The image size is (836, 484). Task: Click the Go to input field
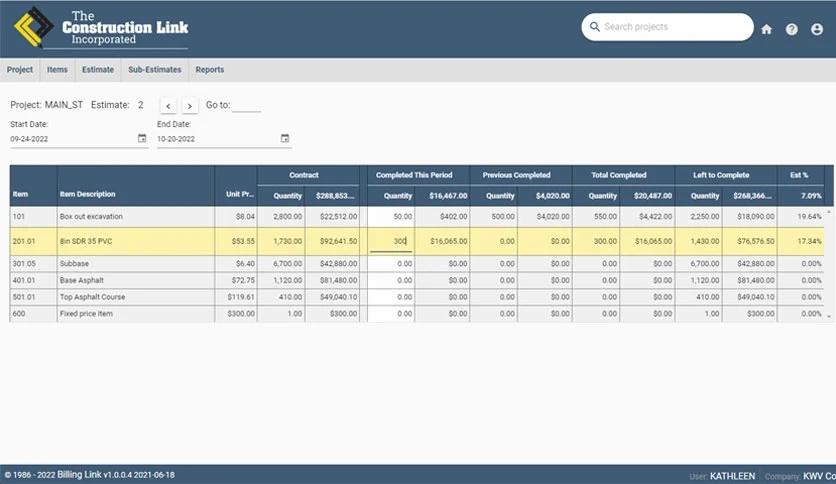246,106
